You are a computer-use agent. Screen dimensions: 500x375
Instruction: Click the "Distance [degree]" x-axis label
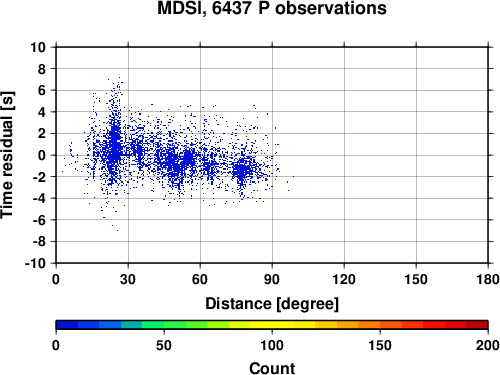(272, 304)
